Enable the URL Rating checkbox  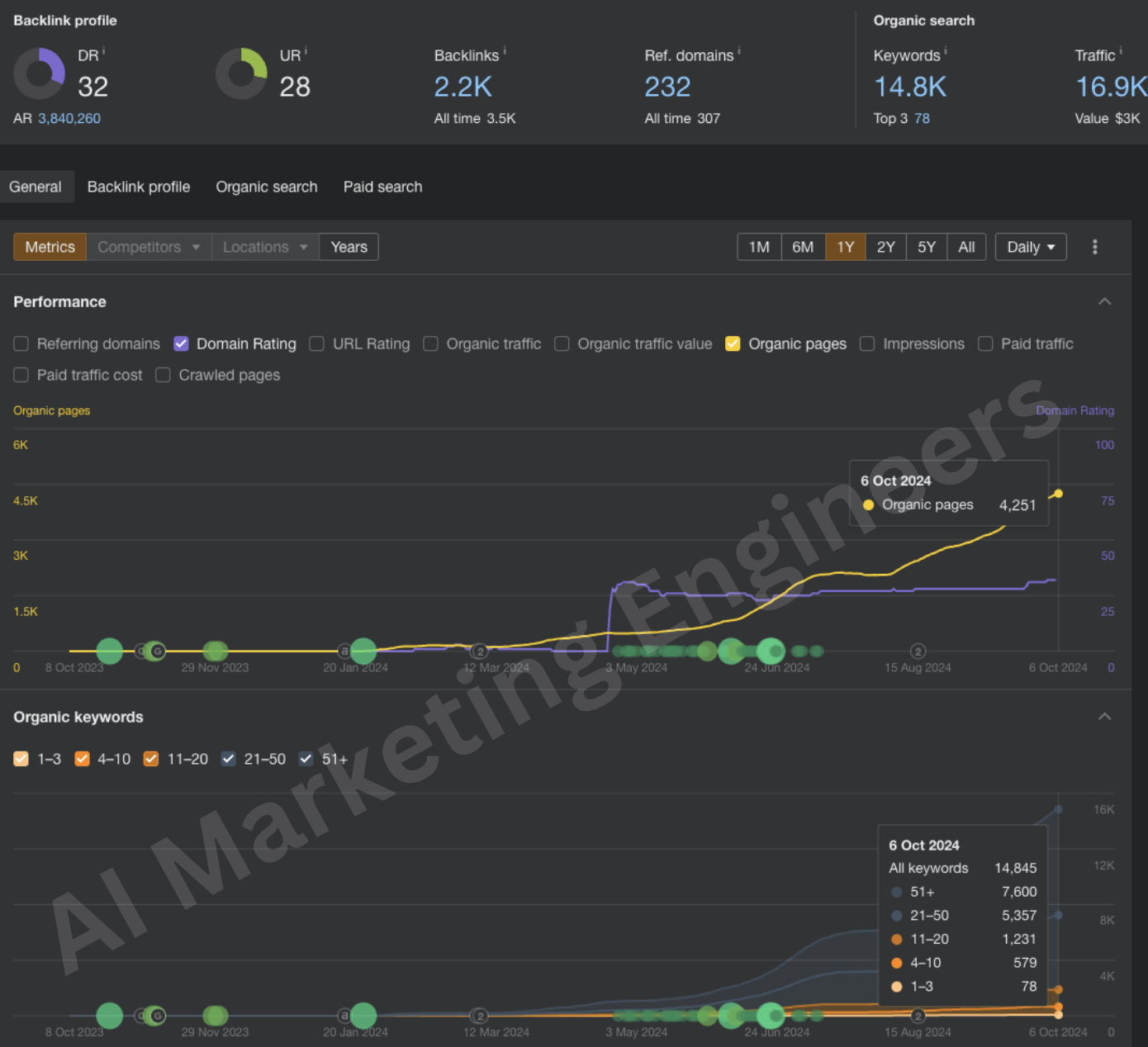[x=316, y=343]
